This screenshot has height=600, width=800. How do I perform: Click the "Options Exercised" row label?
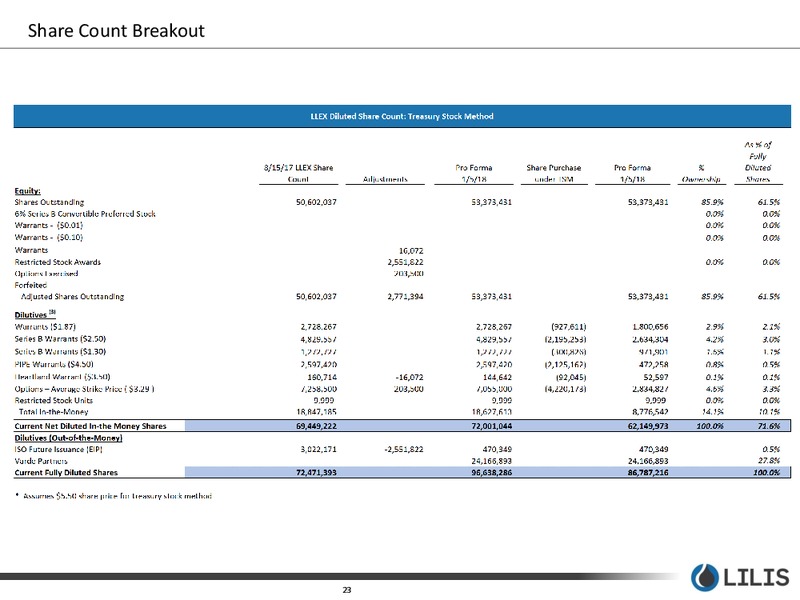click(46, 273)
